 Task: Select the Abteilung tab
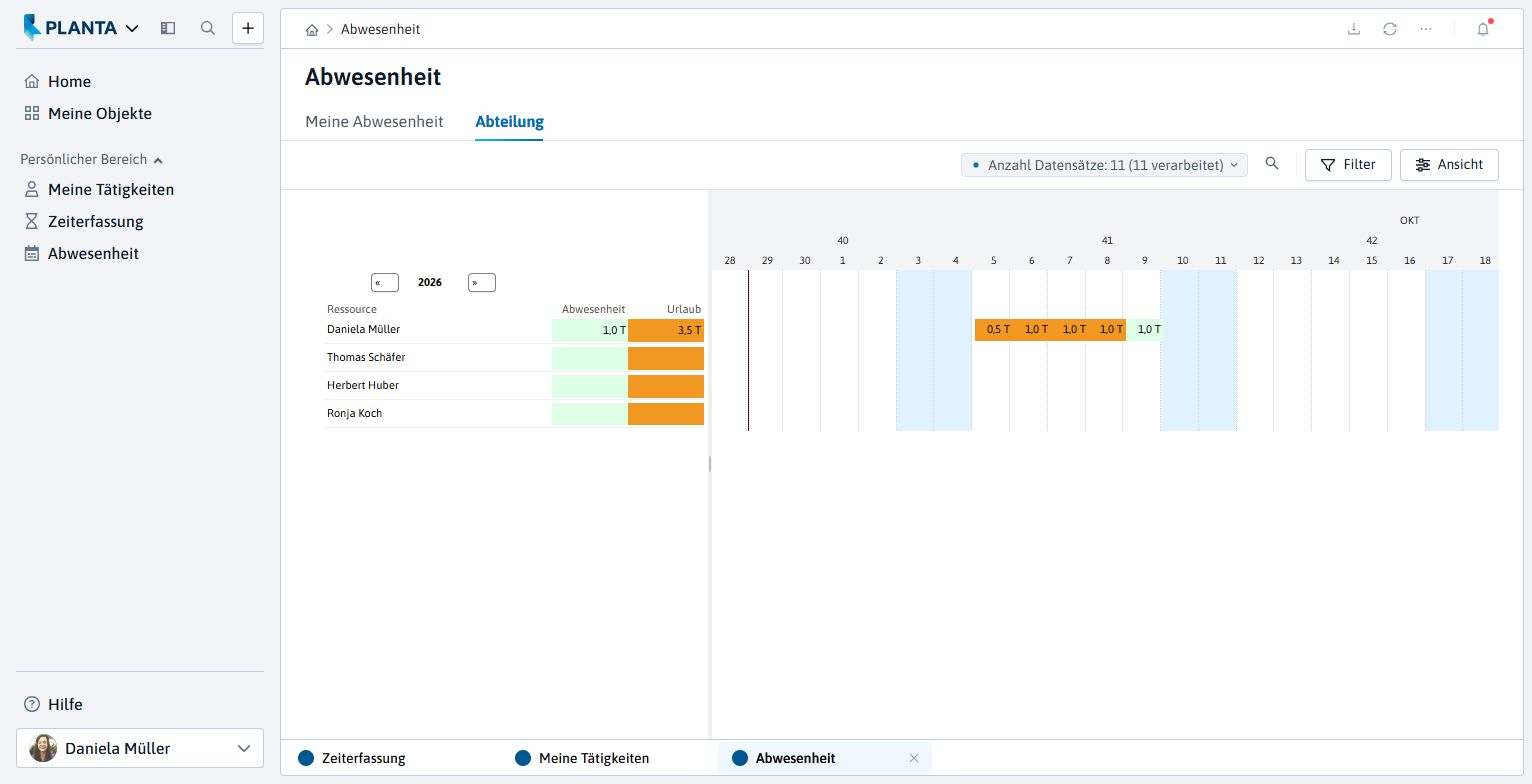click(x=509, y=122)
